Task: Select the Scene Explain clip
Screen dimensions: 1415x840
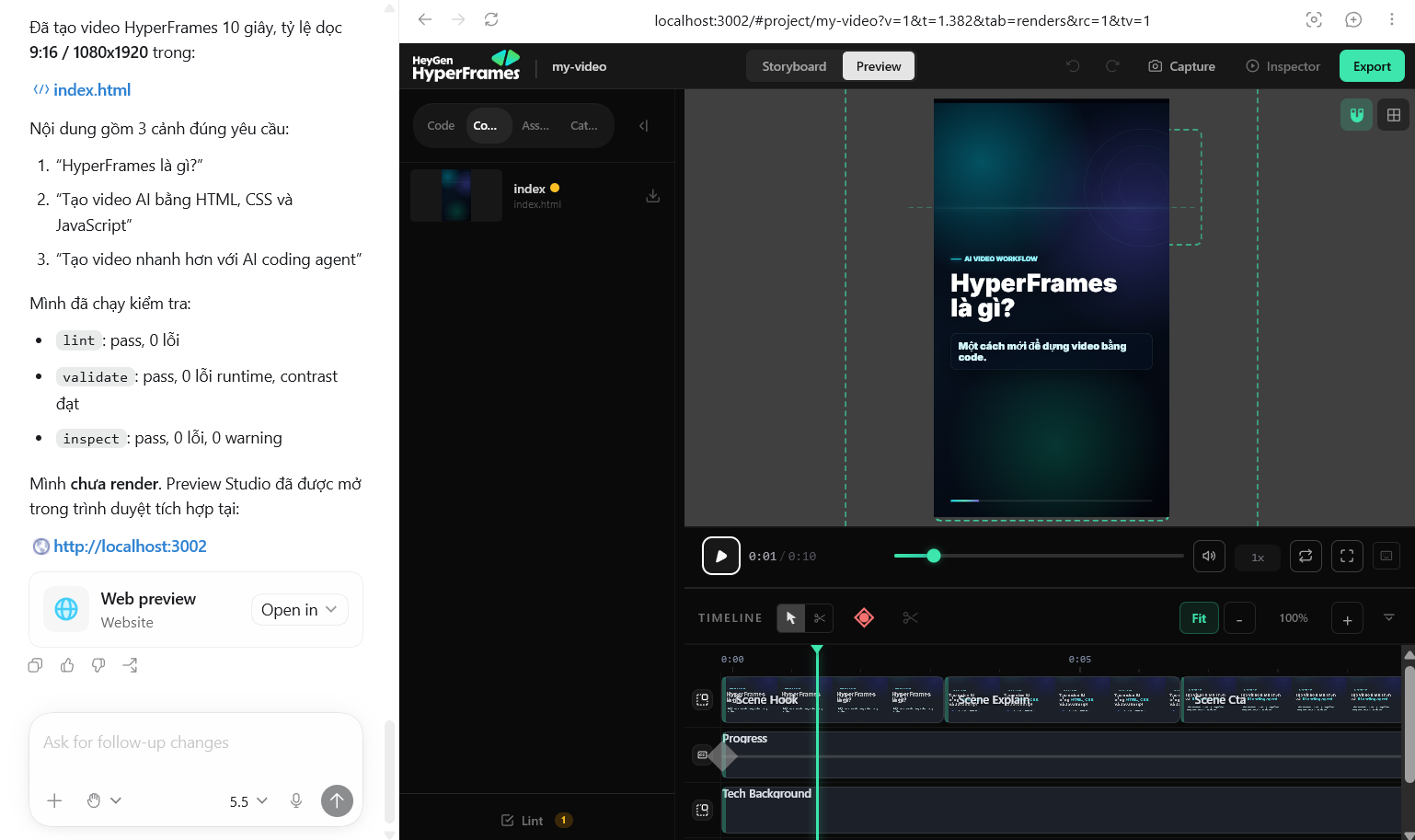Action: [x=1063, y=700]
